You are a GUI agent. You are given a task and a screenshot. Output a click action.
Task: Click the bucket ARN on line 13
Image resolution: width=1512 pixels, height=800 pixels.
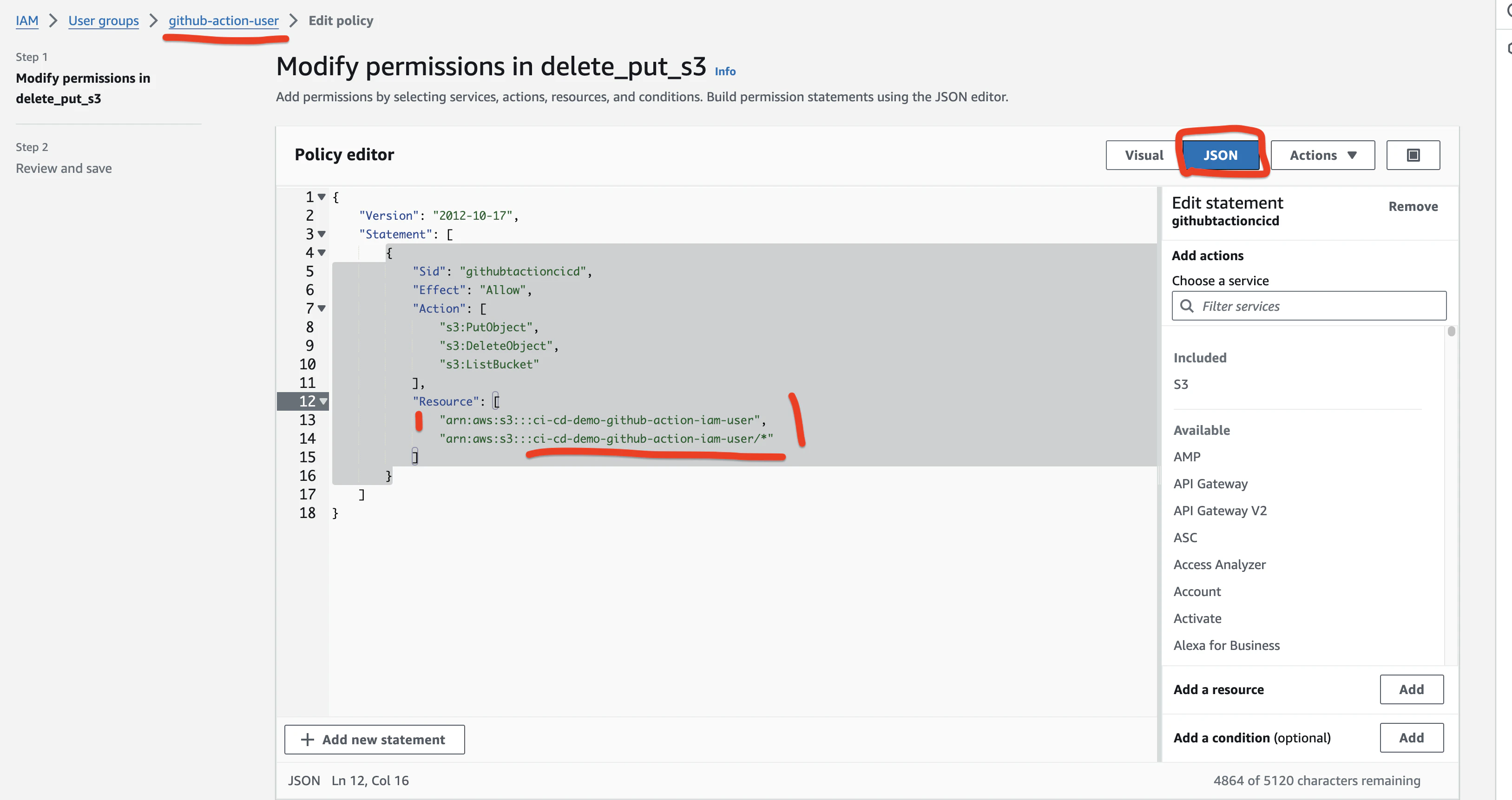tap(599, 420)
